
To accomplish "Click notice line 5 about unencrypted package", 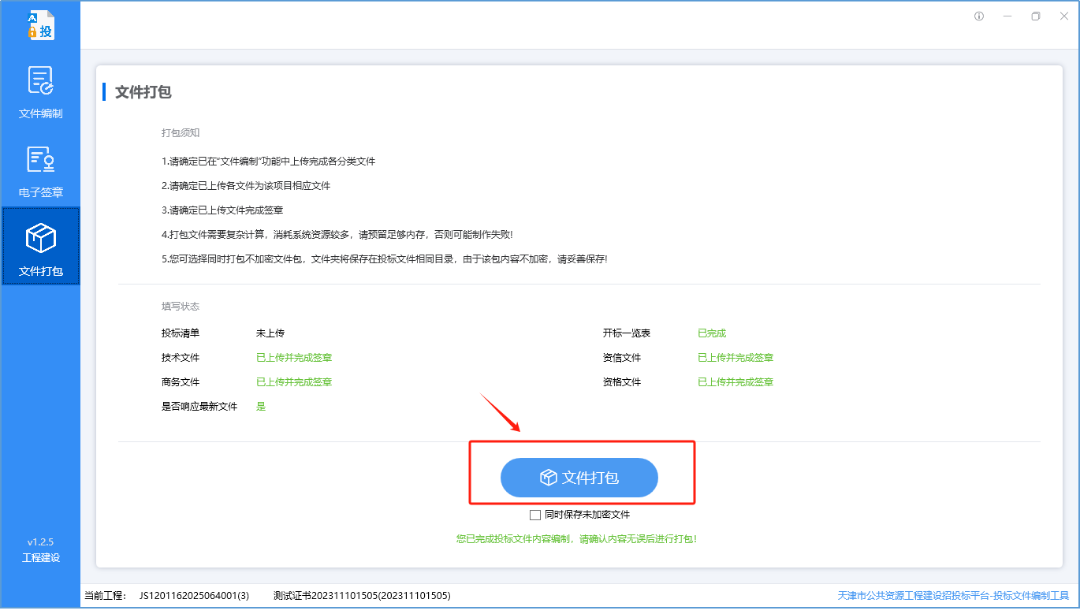I will click(x=384, y=260).
